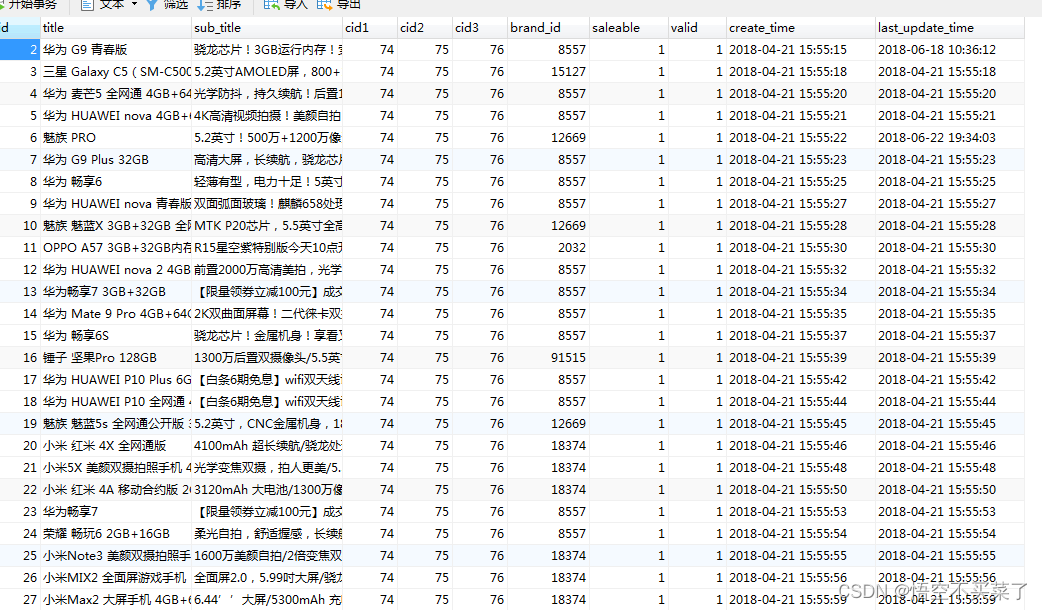Select id cell 2 in first row

coord(19,50)
